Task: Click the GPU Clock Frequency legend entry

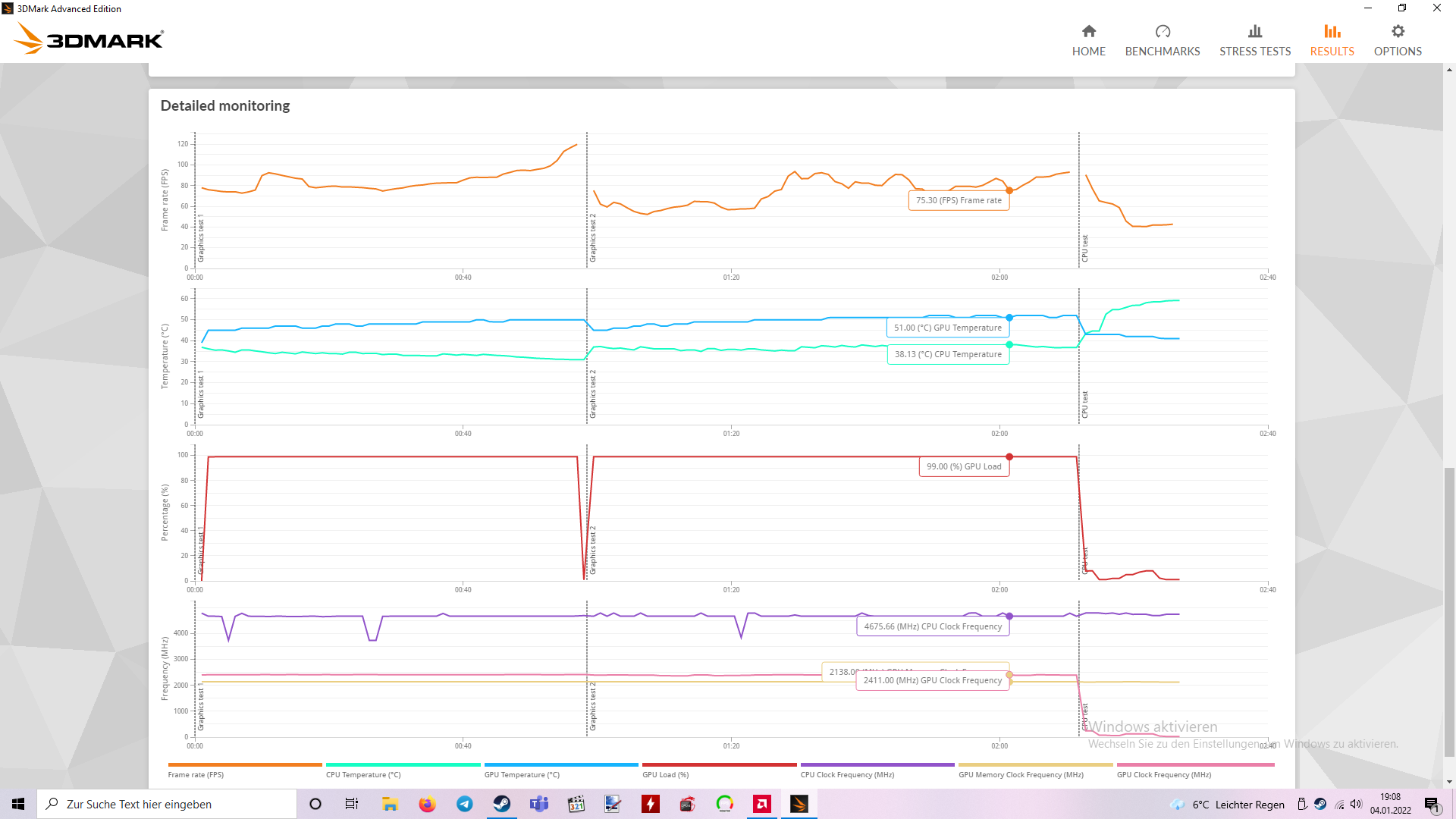Action: (1163, 774)
